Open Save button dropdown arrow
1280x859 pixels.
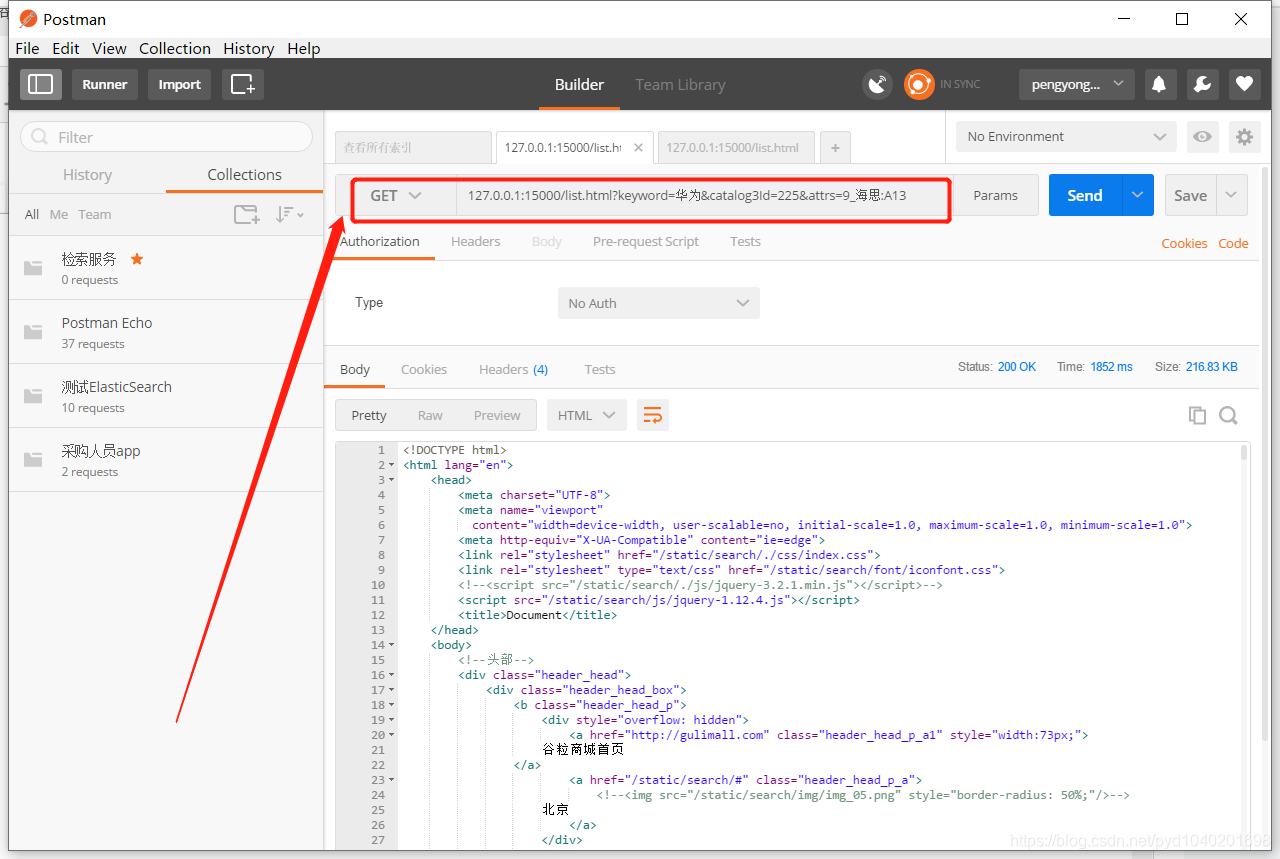(1232, 195)
